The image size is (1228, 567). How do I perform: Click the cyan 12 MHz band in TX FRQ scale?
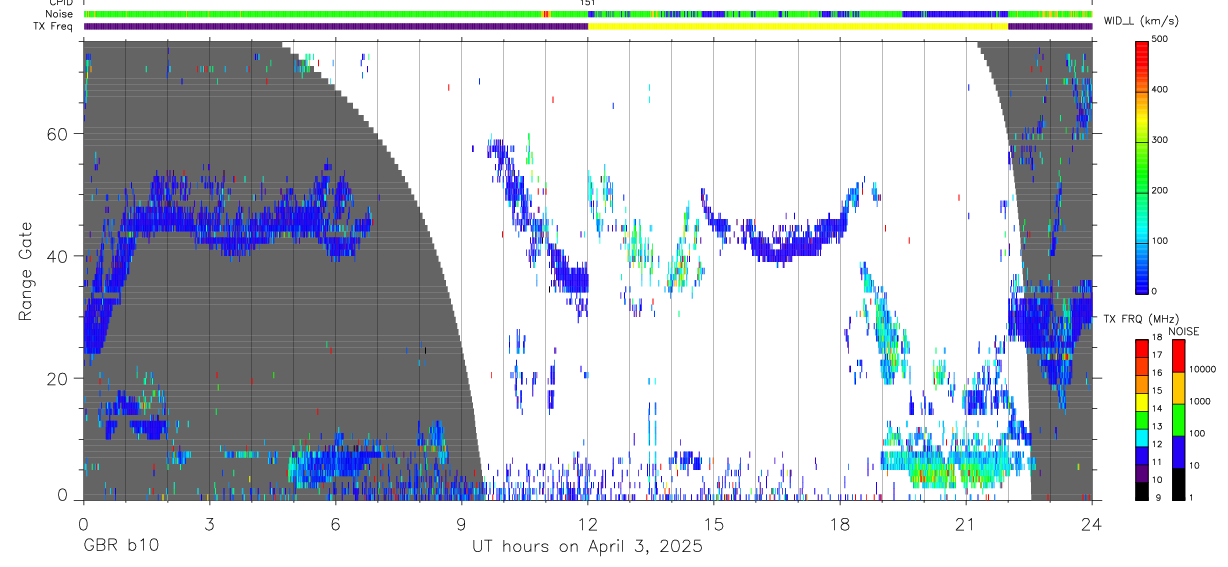[1142, 438]
